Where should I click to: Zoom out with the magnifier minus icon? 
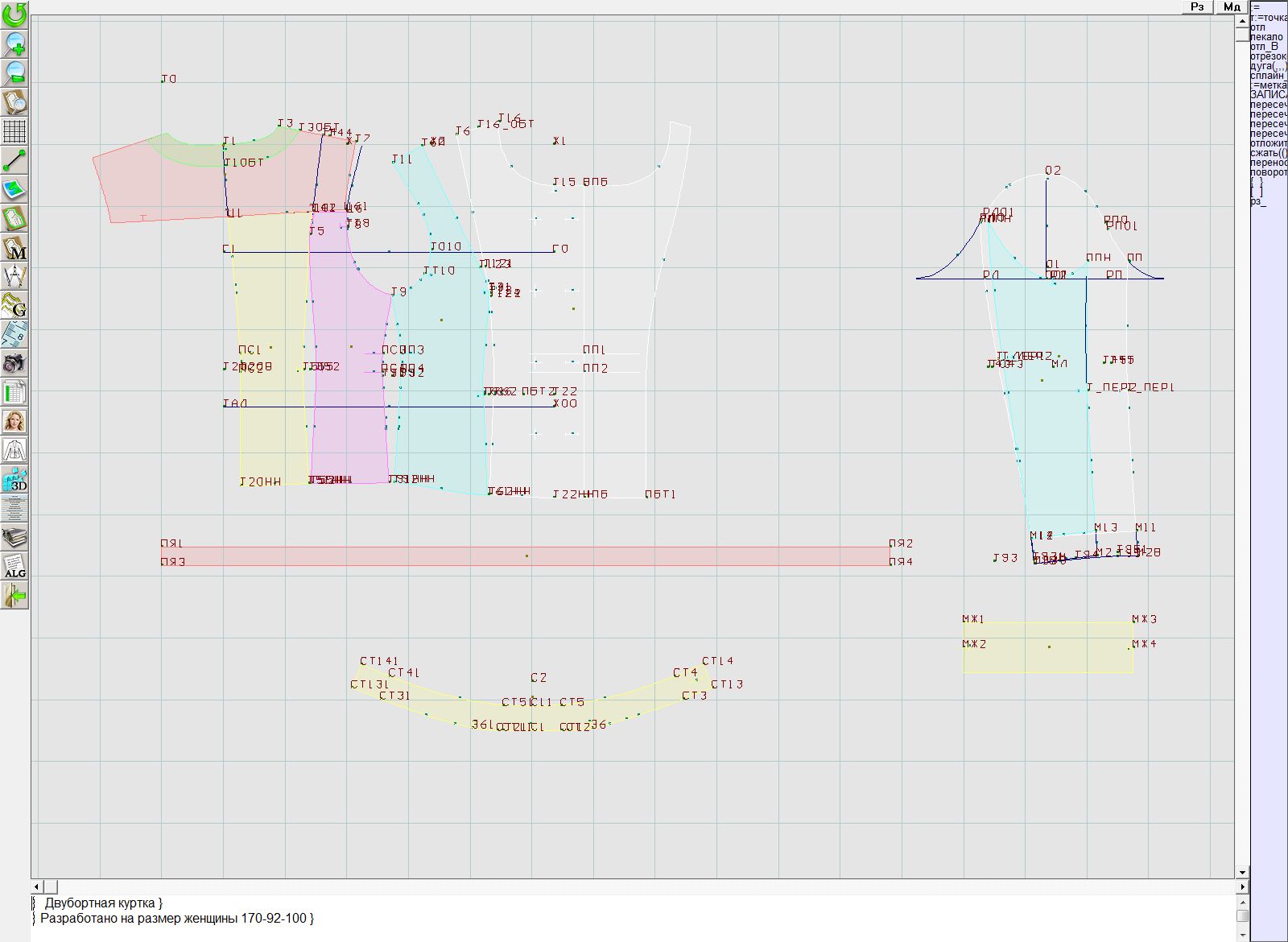[x=14, y=72]
